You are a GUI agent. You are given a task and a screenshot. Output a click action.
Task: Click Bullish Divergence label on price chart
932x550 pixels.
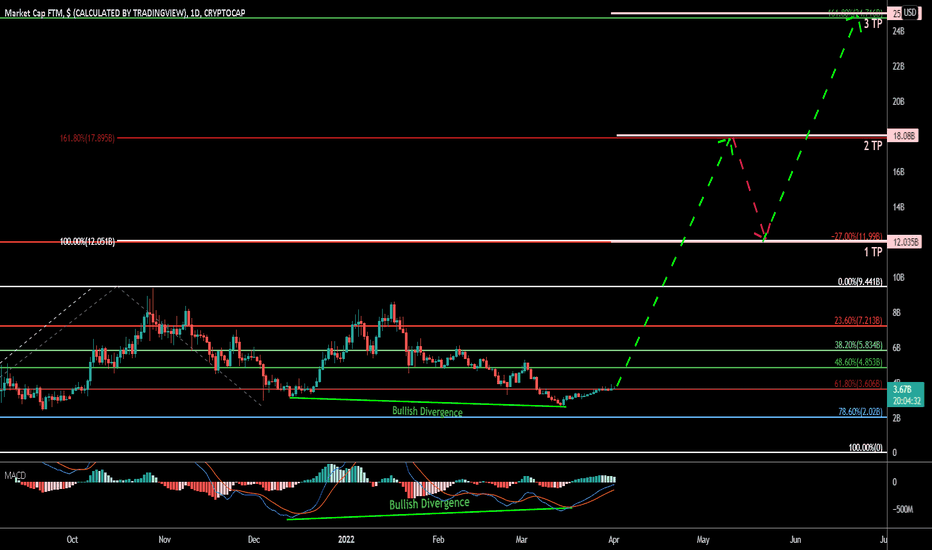click(x=427, y=411)
